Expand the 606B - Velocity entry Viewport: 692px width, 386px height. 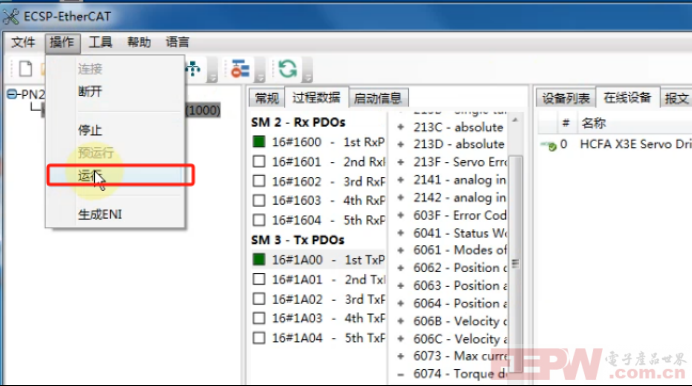click(x=401, y=321)
